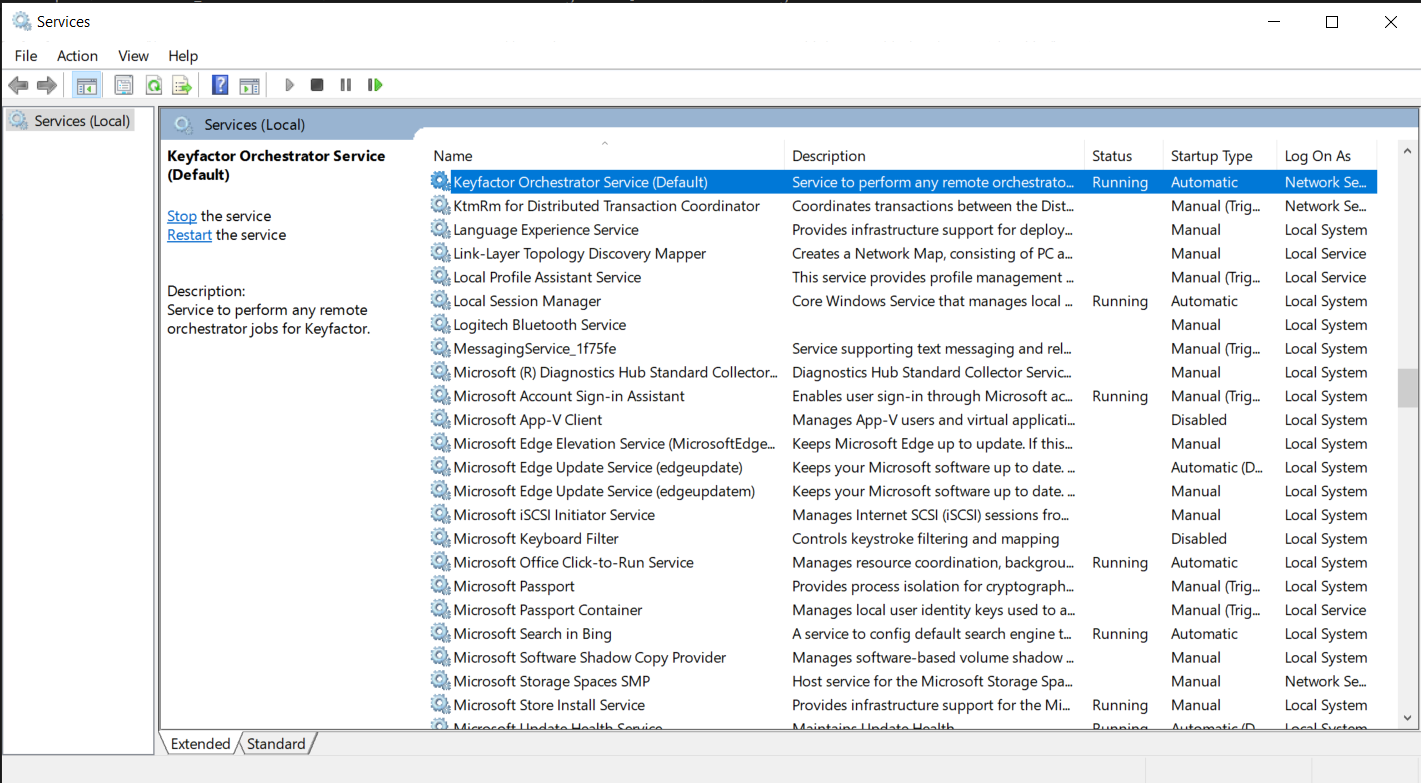Select Microsoft Edge Update Service (edgeupdate) row
This screenshot has height=783, width=1421.
click(903, 467)
